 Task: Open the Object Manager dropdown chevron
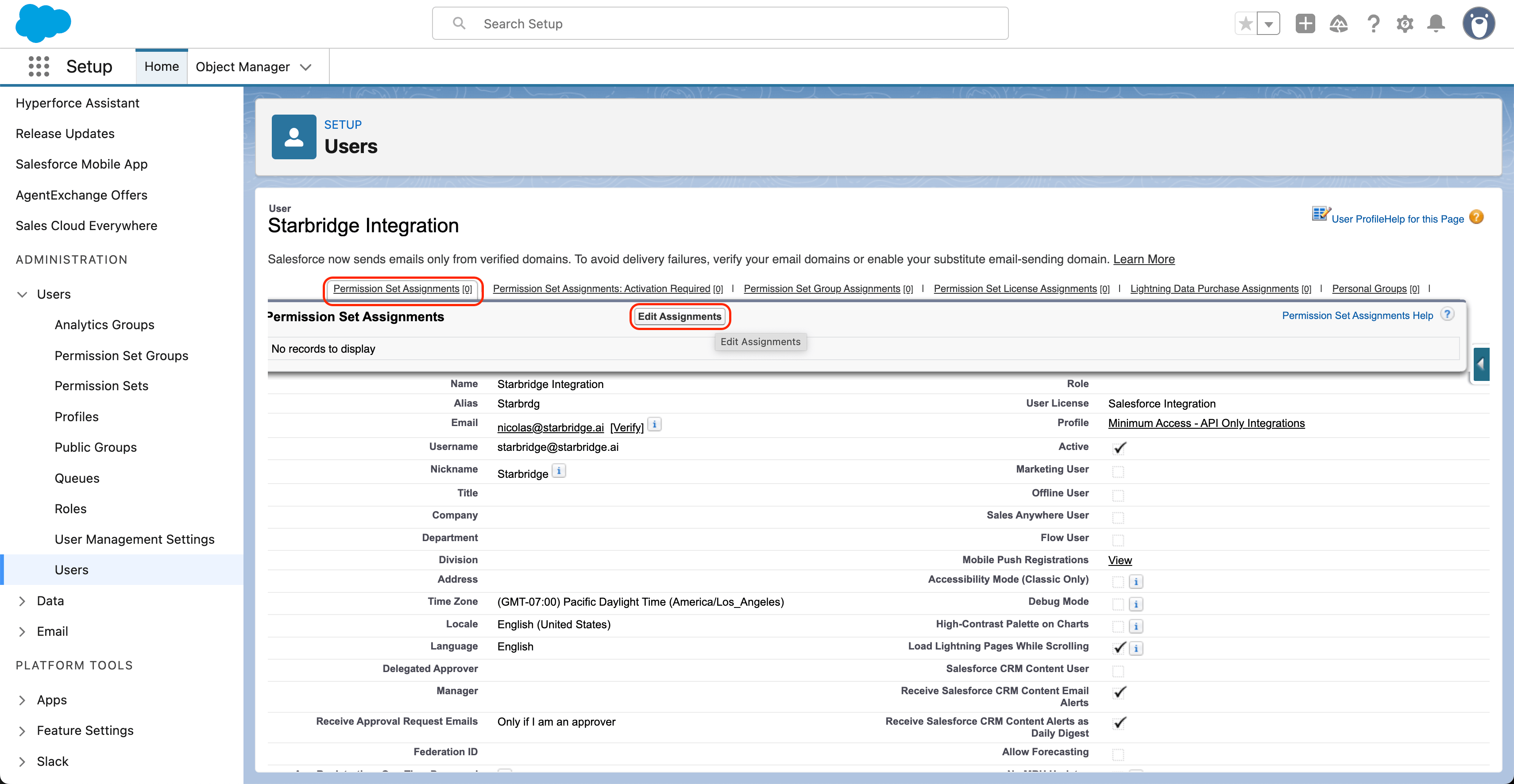pyautogui.click(x=305, y=67)
